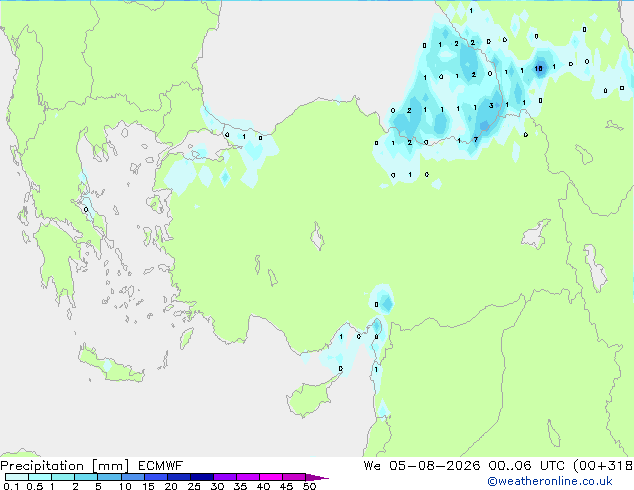The width and height of the screenshot is (634, 490).
Task: Click the '45' legend scale label
Action: pos(286,486)
